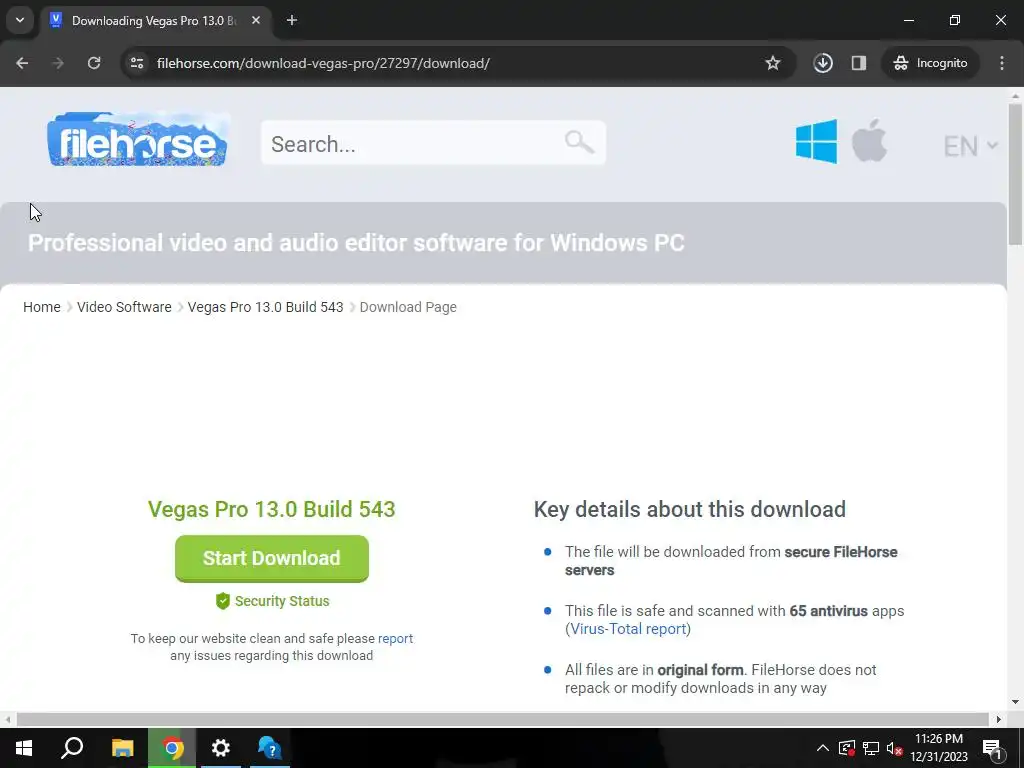Click the security shield icon beside Security Status
The height and width of the screenshot is (768, 1024).
[x=223, y=601]
